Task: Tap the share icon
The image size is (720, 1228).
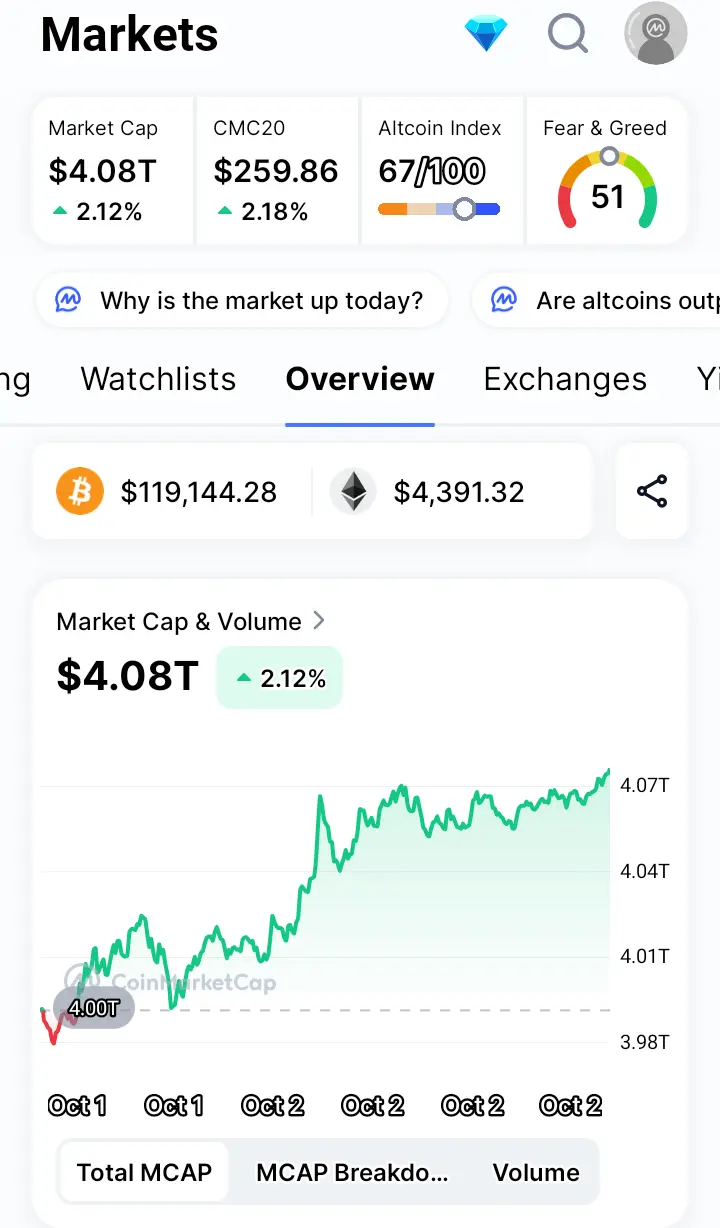Action: [652, 492]
